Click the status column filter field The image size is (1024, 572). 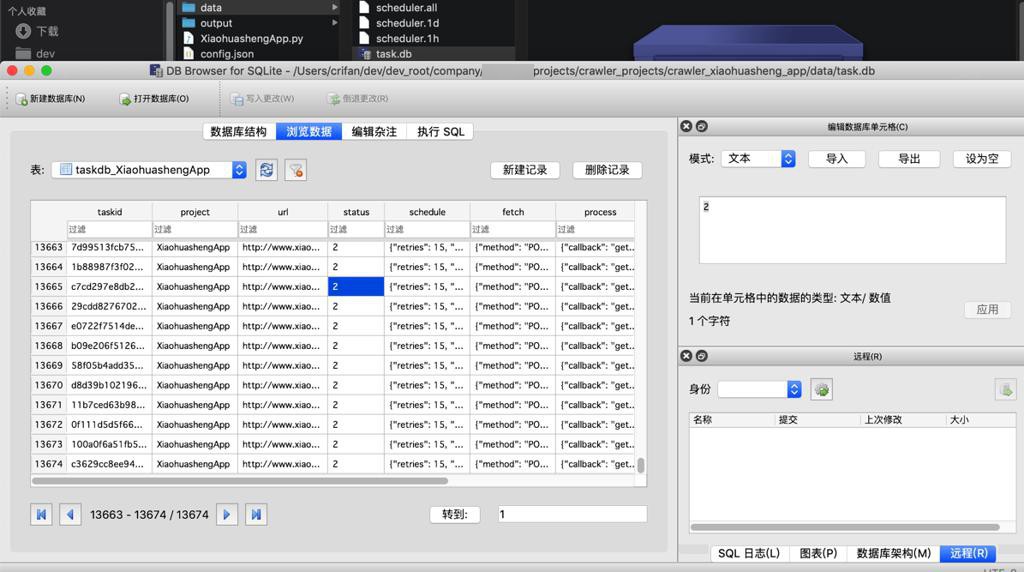click(x=356, y=229)
